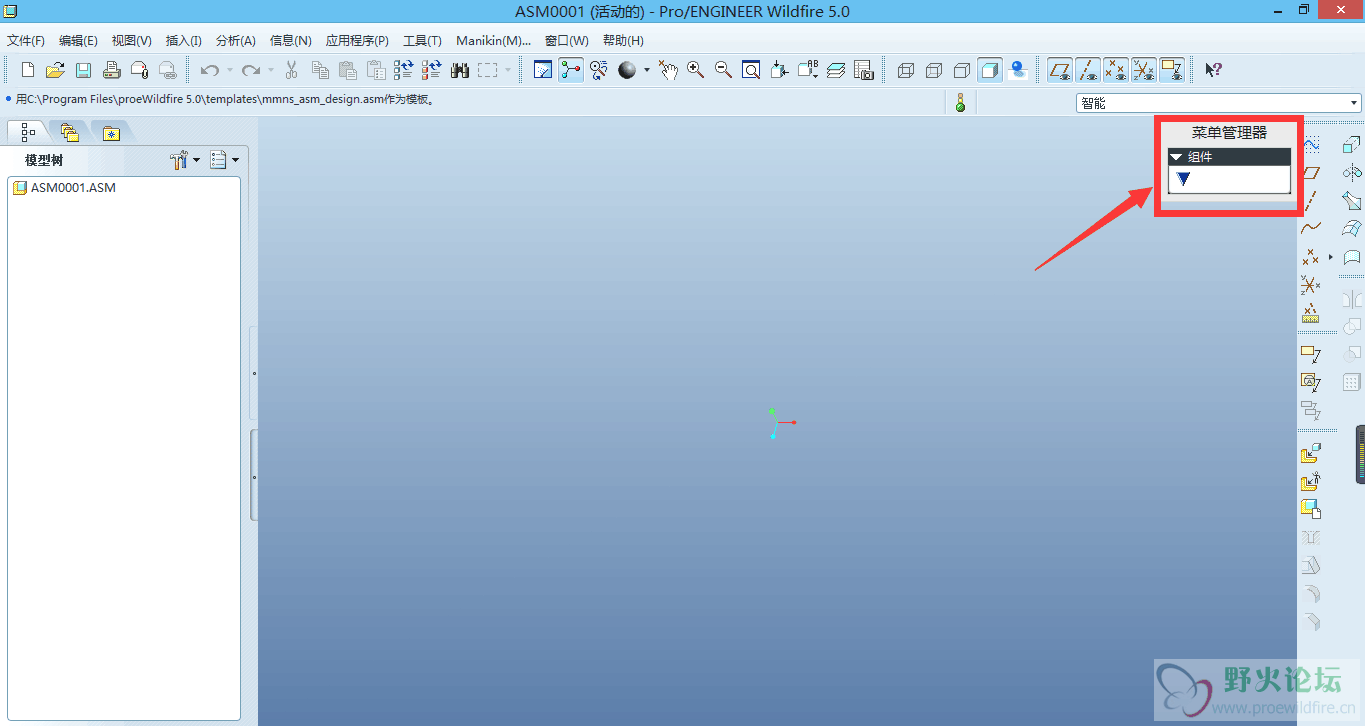This screenshot has width=1365, height=726.
Task: Open the 文件(F) menu
Action: point(26,41)
